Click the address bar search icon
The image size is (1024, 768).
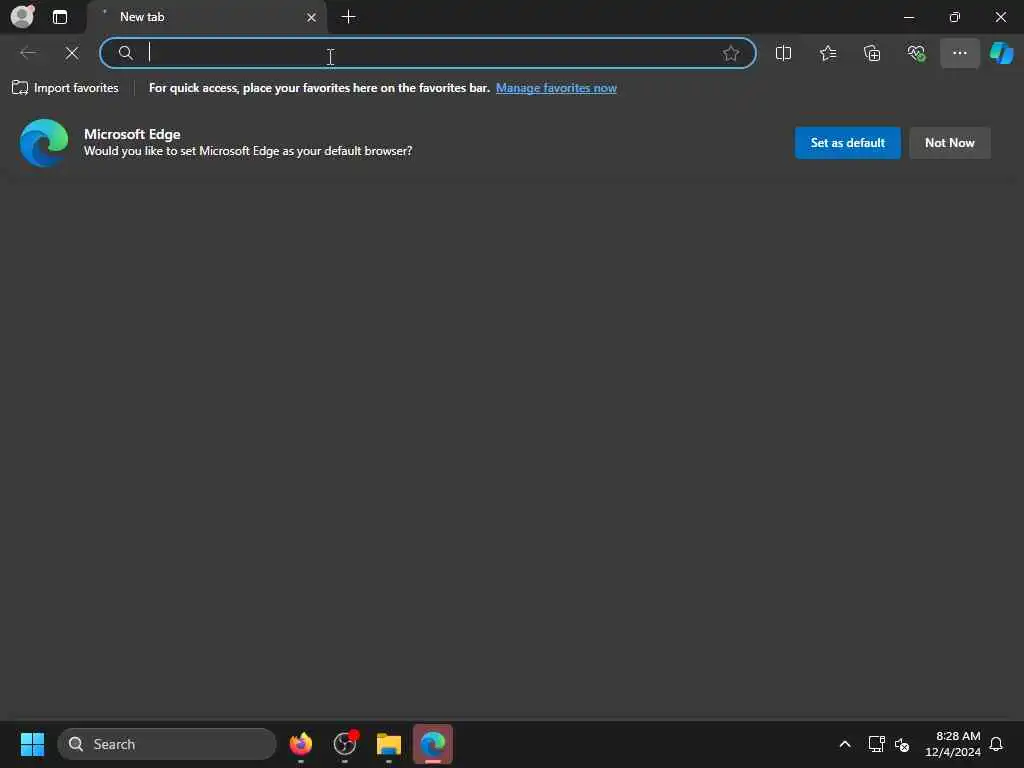click(125, 53)
